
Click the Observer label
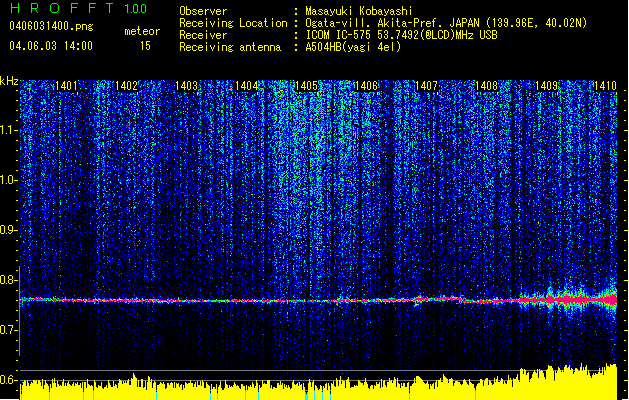click(x=203, y=11)
